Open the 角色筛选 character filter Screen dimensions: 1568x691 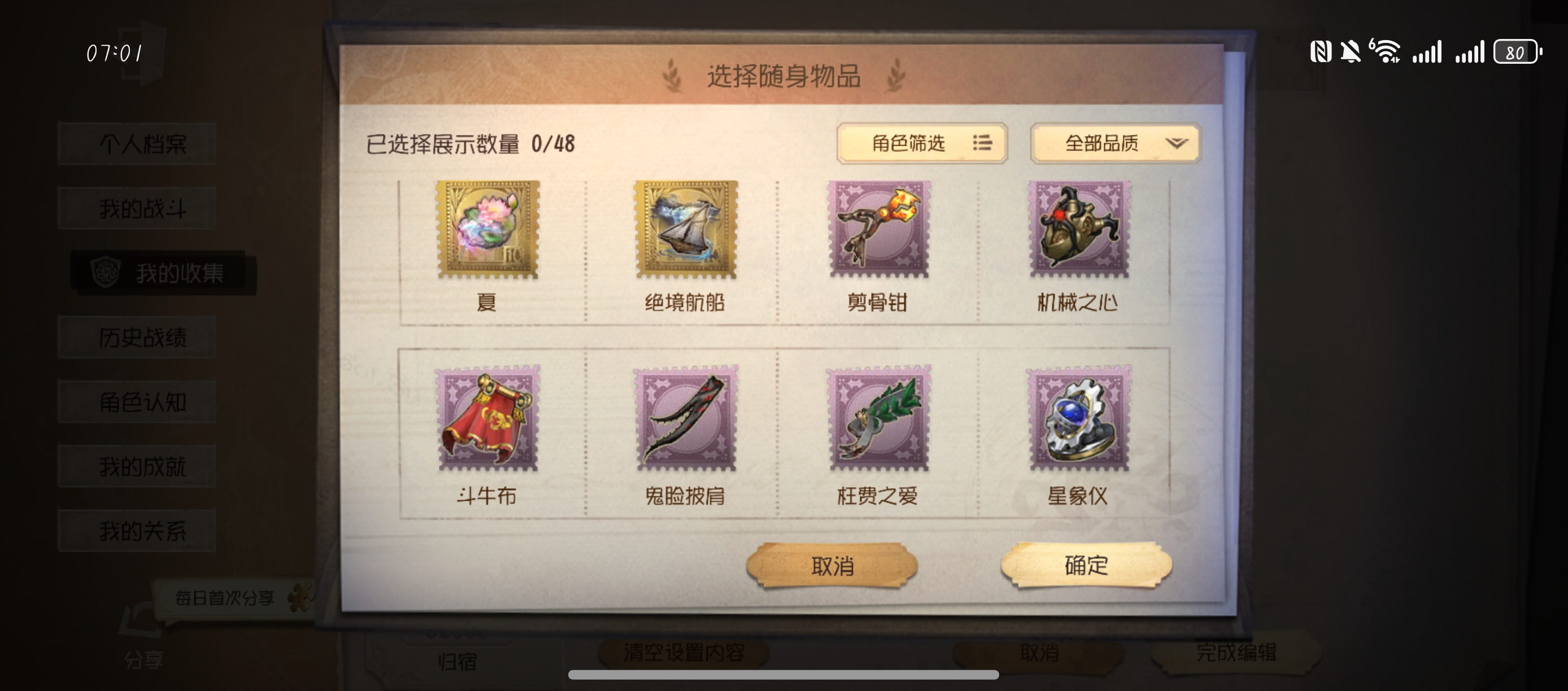pos(922,143)
